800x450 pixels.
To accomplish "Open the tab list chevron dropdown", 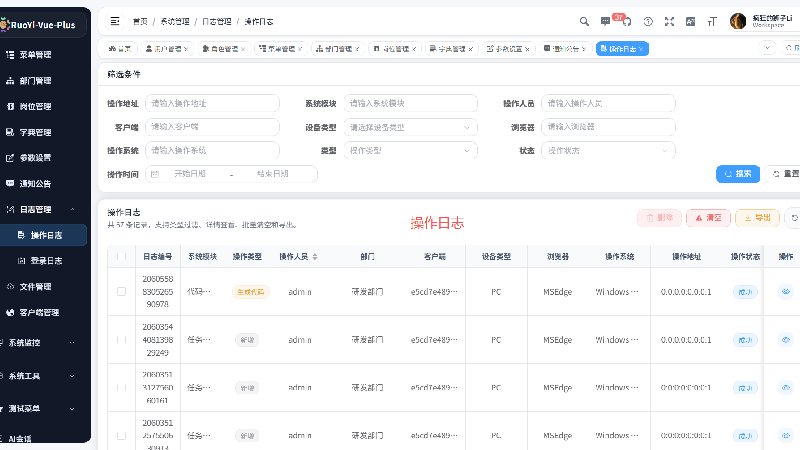I will pos(767,48).
